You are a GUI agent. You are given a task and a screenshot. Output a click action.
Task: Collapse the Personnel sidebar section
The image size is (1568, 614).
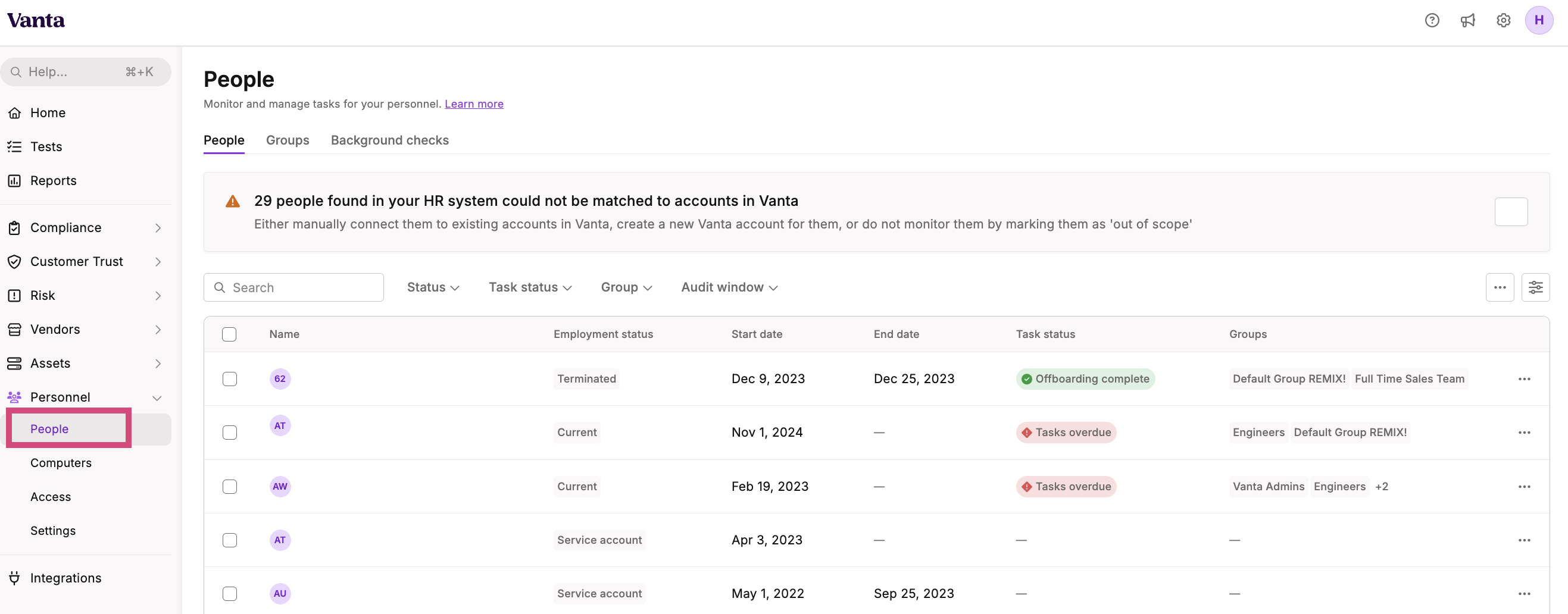coord(157,397)
